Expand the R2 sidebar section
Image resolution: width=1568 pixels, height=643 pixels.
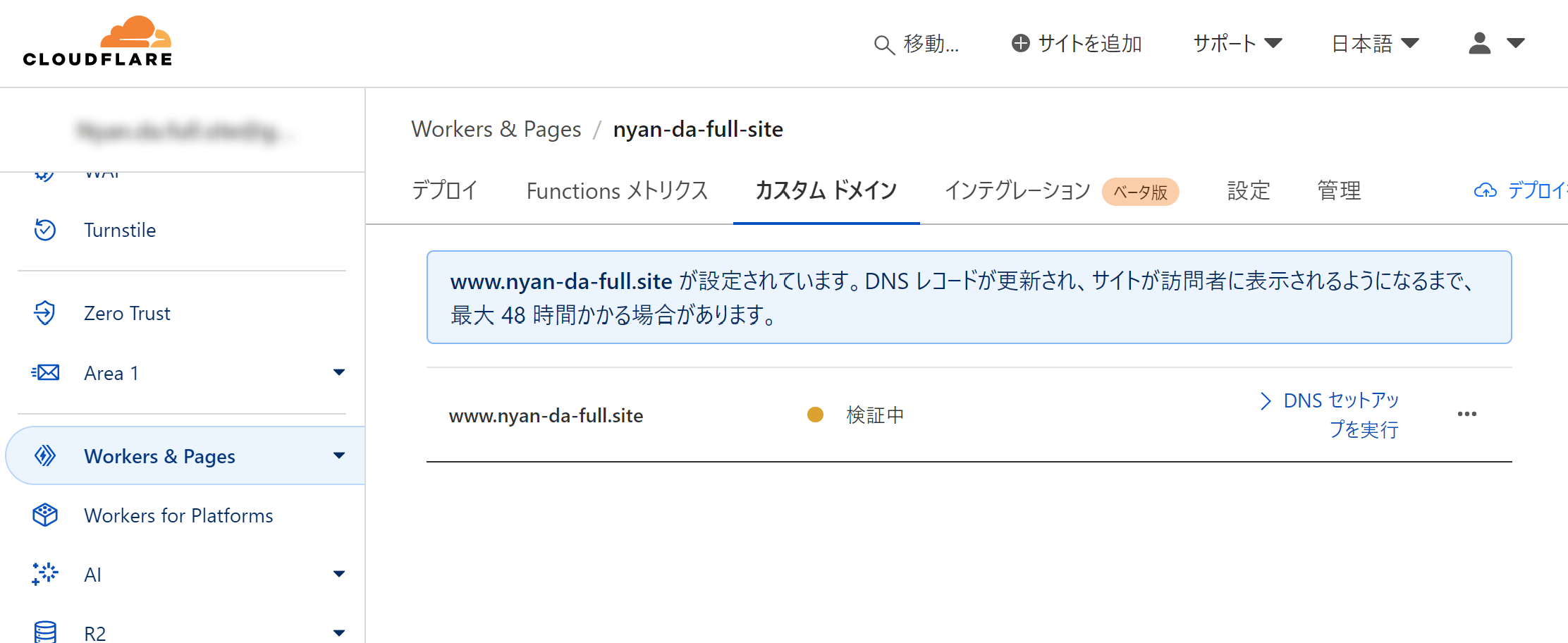(339, 632)
